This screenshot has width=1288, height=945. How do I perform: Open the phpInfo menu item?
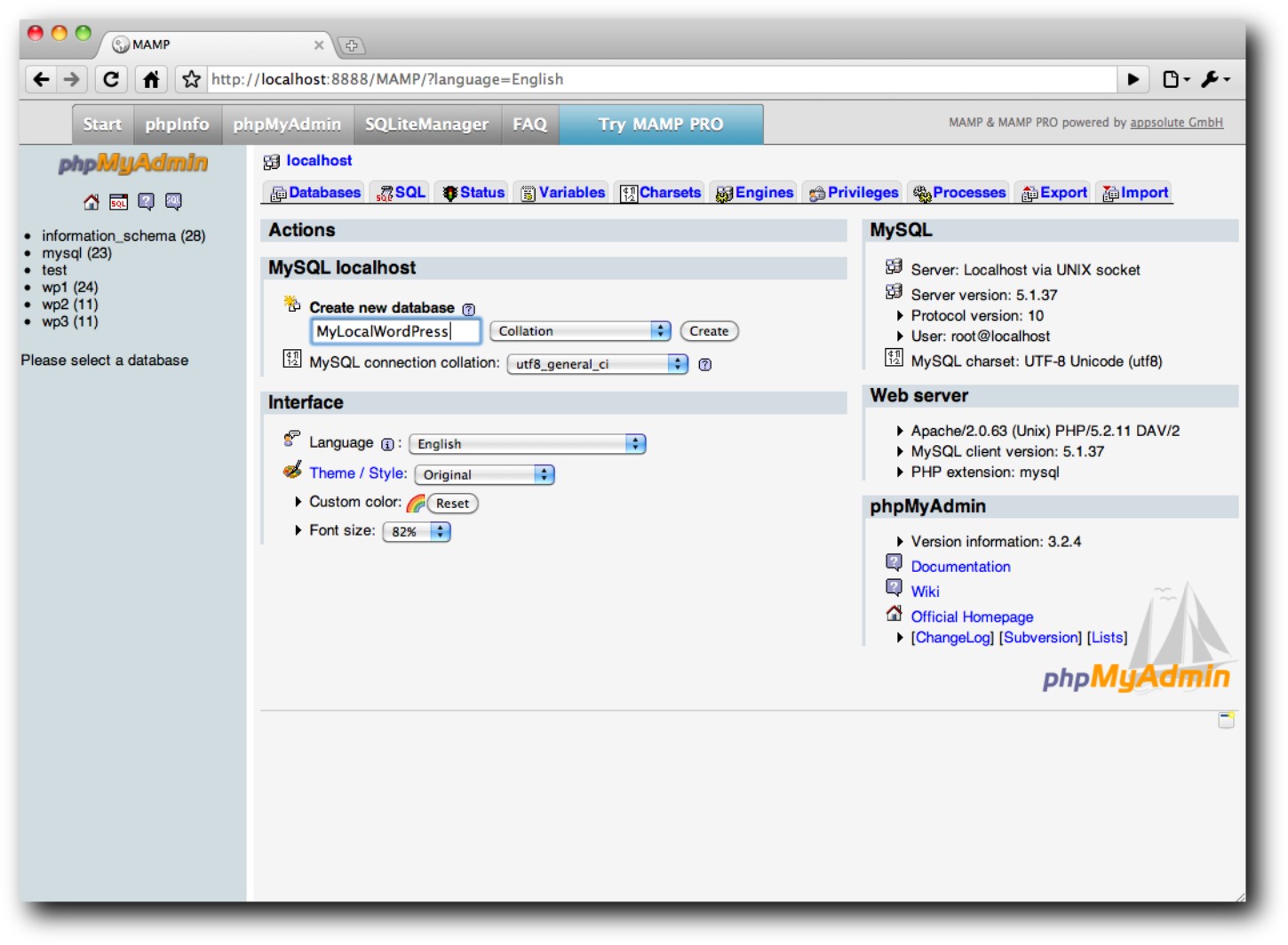[x=178, y=124]
